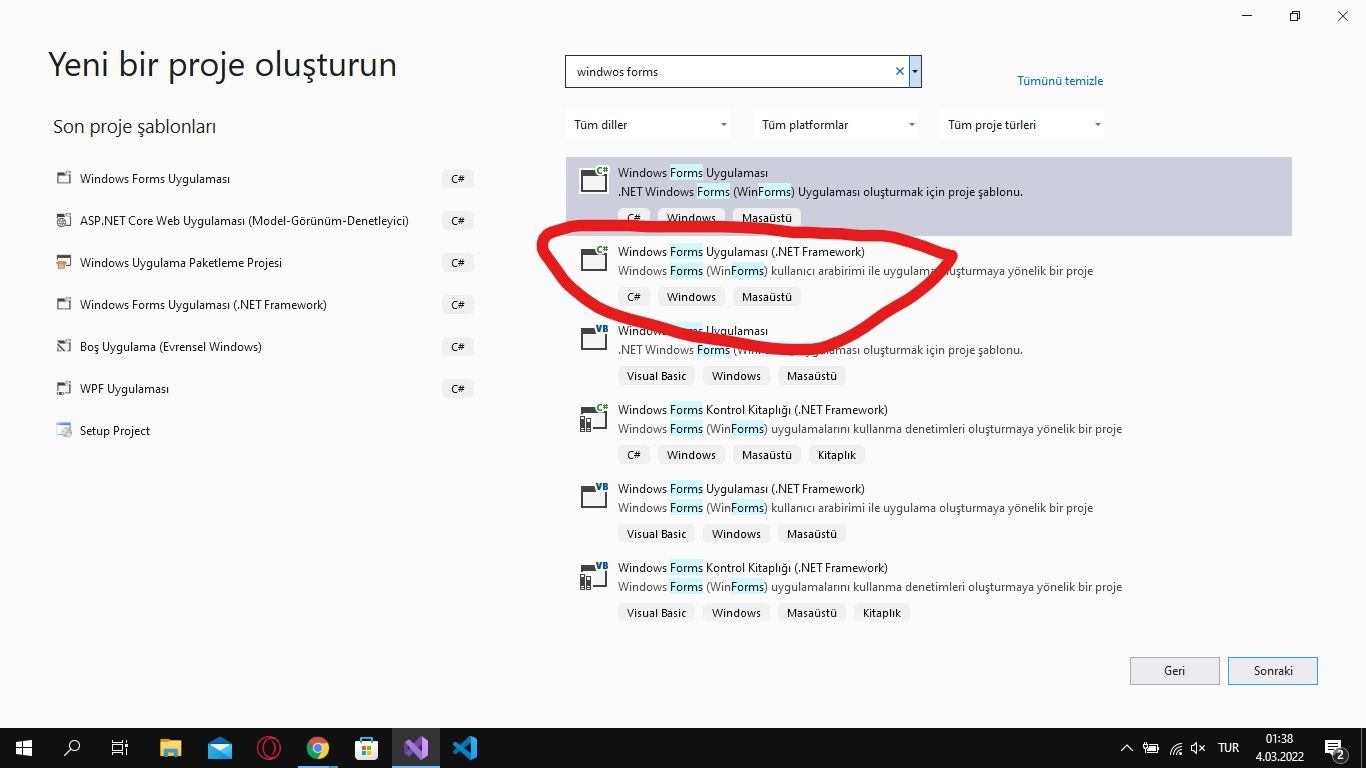
Task: Click the Tümünü temizle link
Action: click(1060, 81)
